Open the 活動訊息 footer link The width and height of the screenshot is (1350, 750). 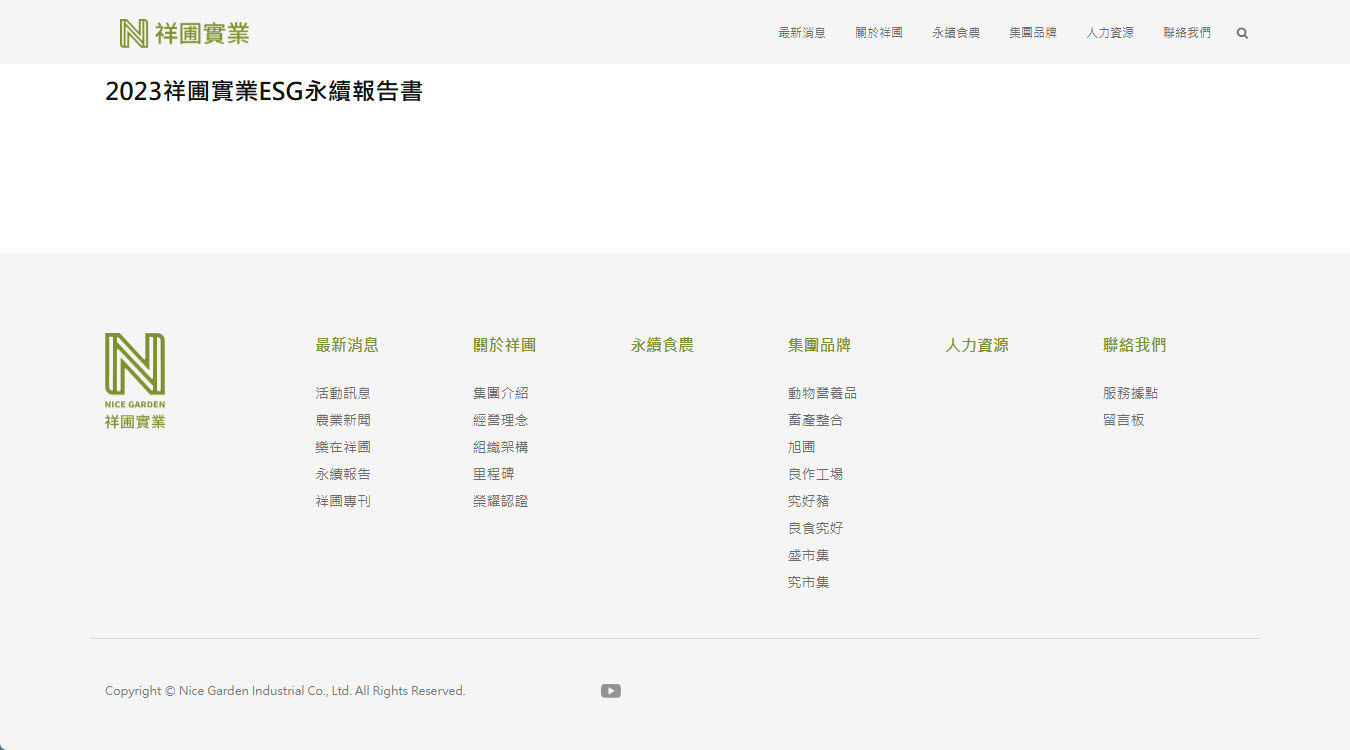pyautogui.click(x=343, y=393)
